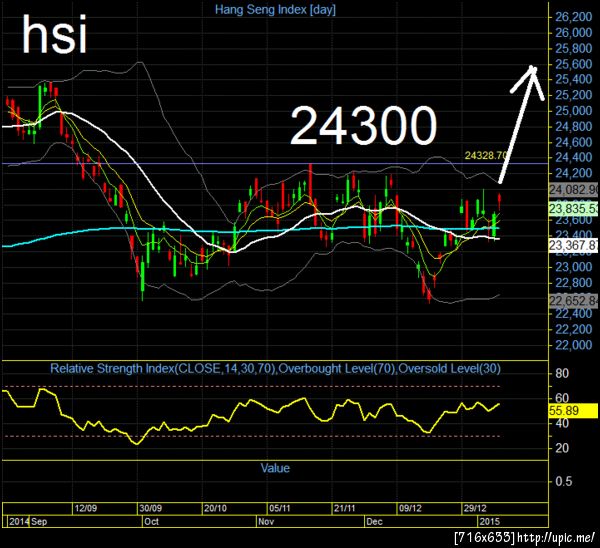Click the 23,367.87 moving average price tag
The image size is (600, 548).
573,245
